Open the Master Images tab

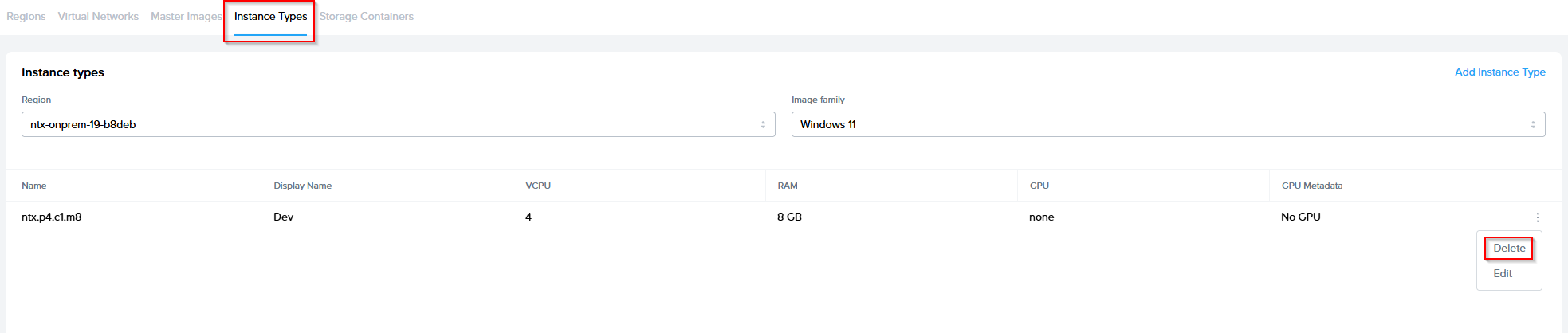[186, 16]
